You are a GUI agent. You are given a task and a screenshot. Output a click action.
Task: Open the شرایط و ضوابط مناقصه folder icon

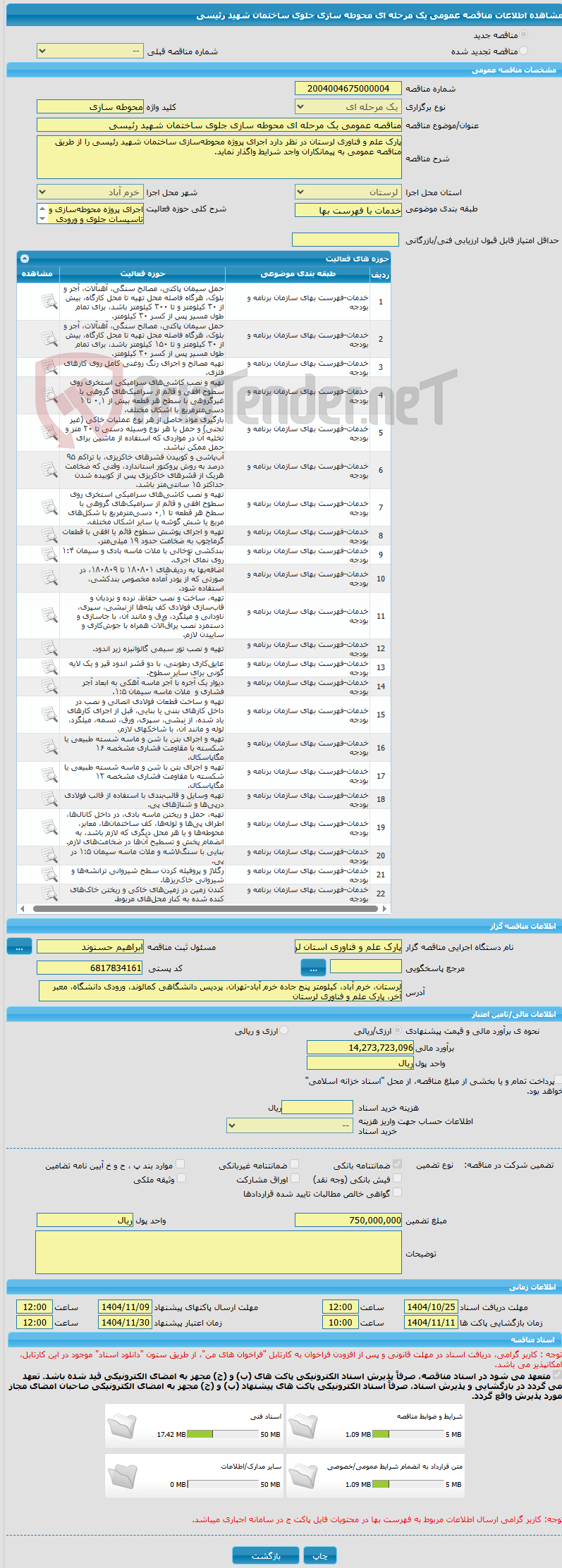click(x=303, y=1426)
